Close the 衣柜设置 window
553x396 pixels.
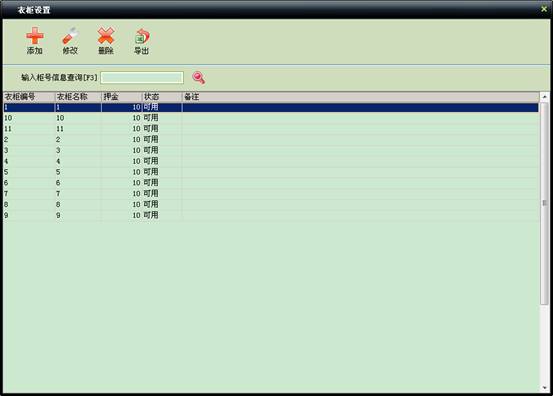pyautogui.click(x=544, y=9)
